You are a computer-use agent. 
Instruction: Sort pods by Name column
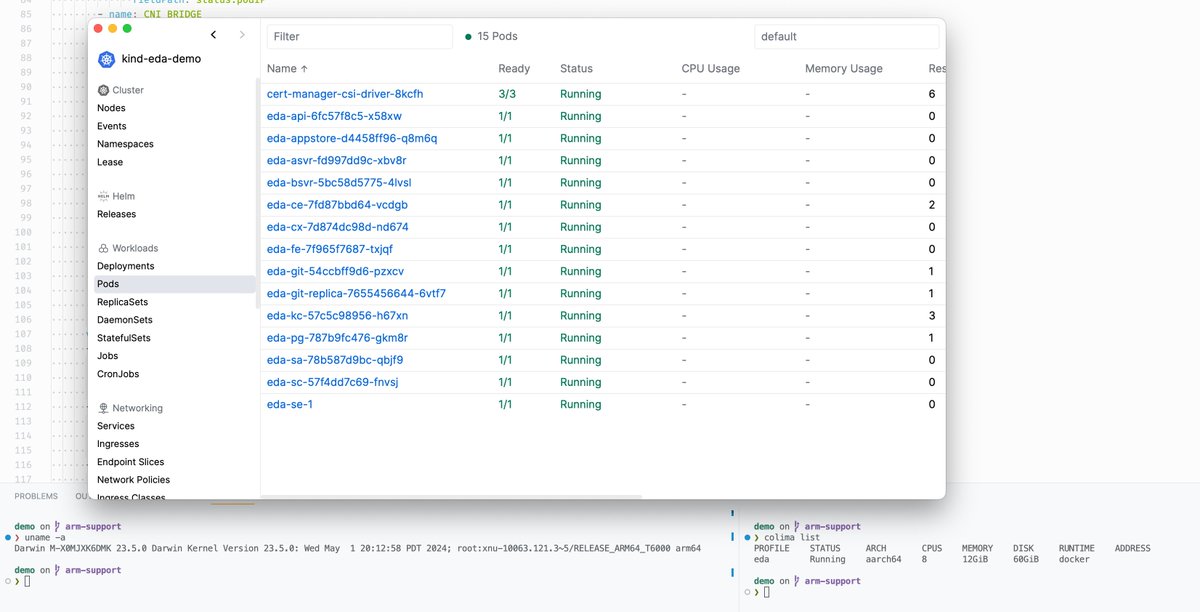288,69
